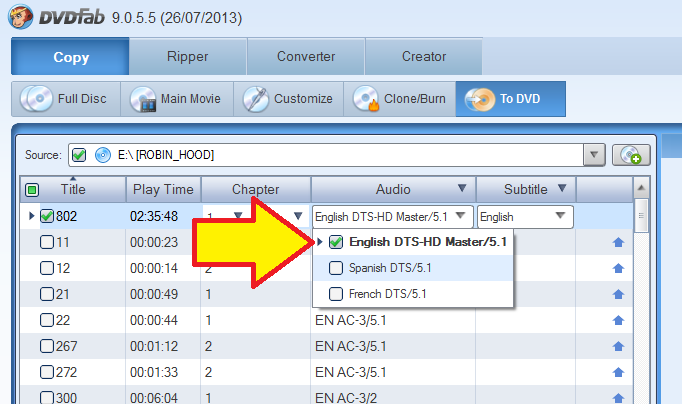The height and width of the screenshot is (404, 682).
Task: Sort by the Title column header
Action: tap(73, 190)
